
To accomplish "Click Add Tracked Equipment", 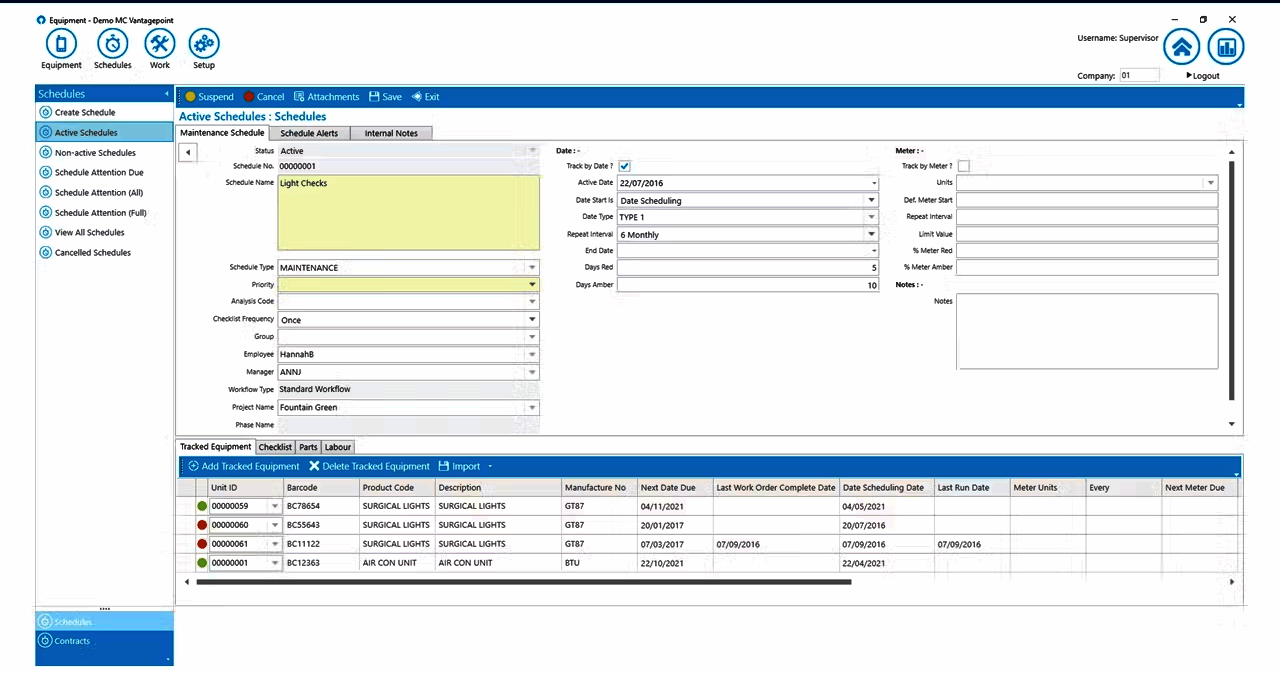I will (243, 466).
